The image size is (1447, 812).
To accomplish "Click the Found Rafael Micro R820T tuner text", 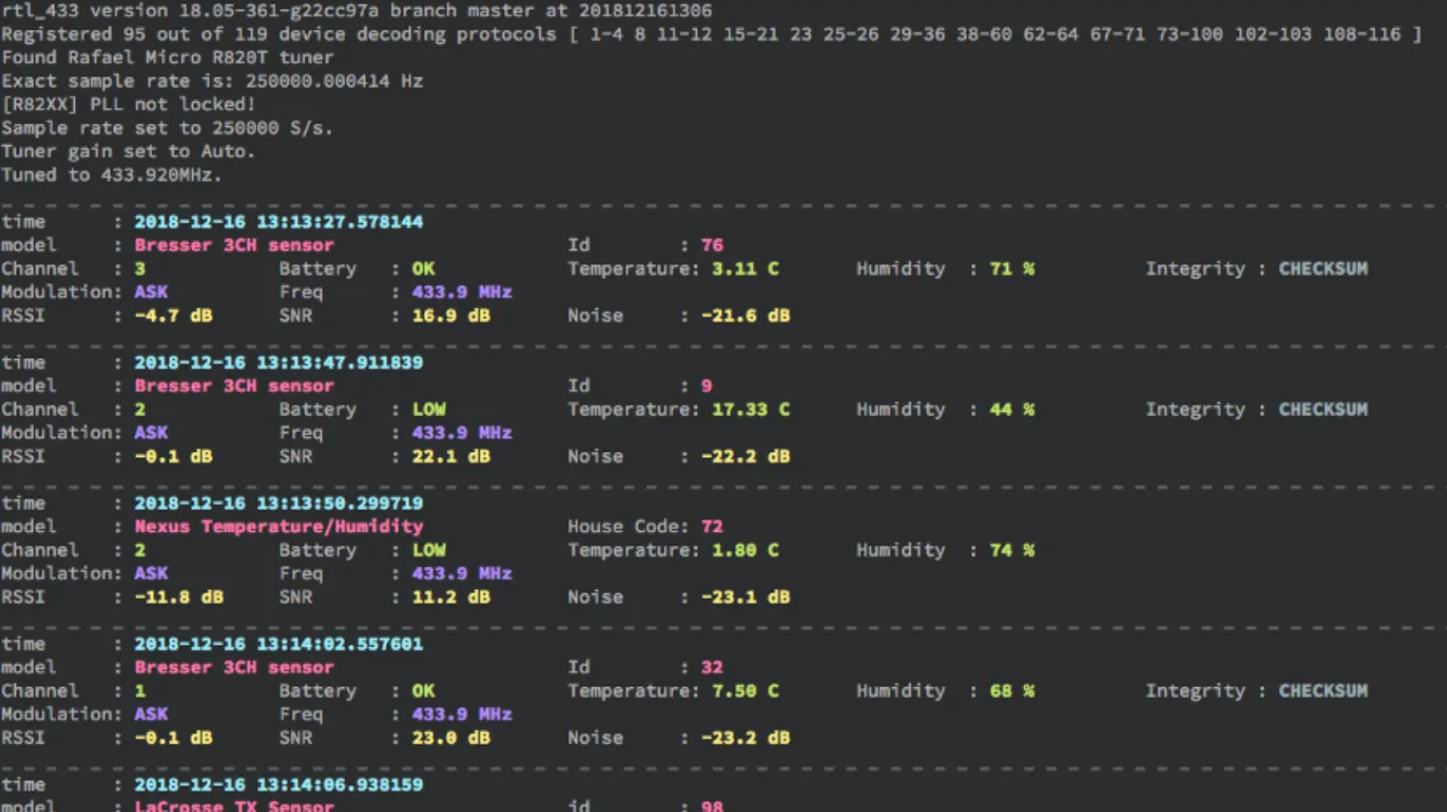I will [x=167, y=57].
